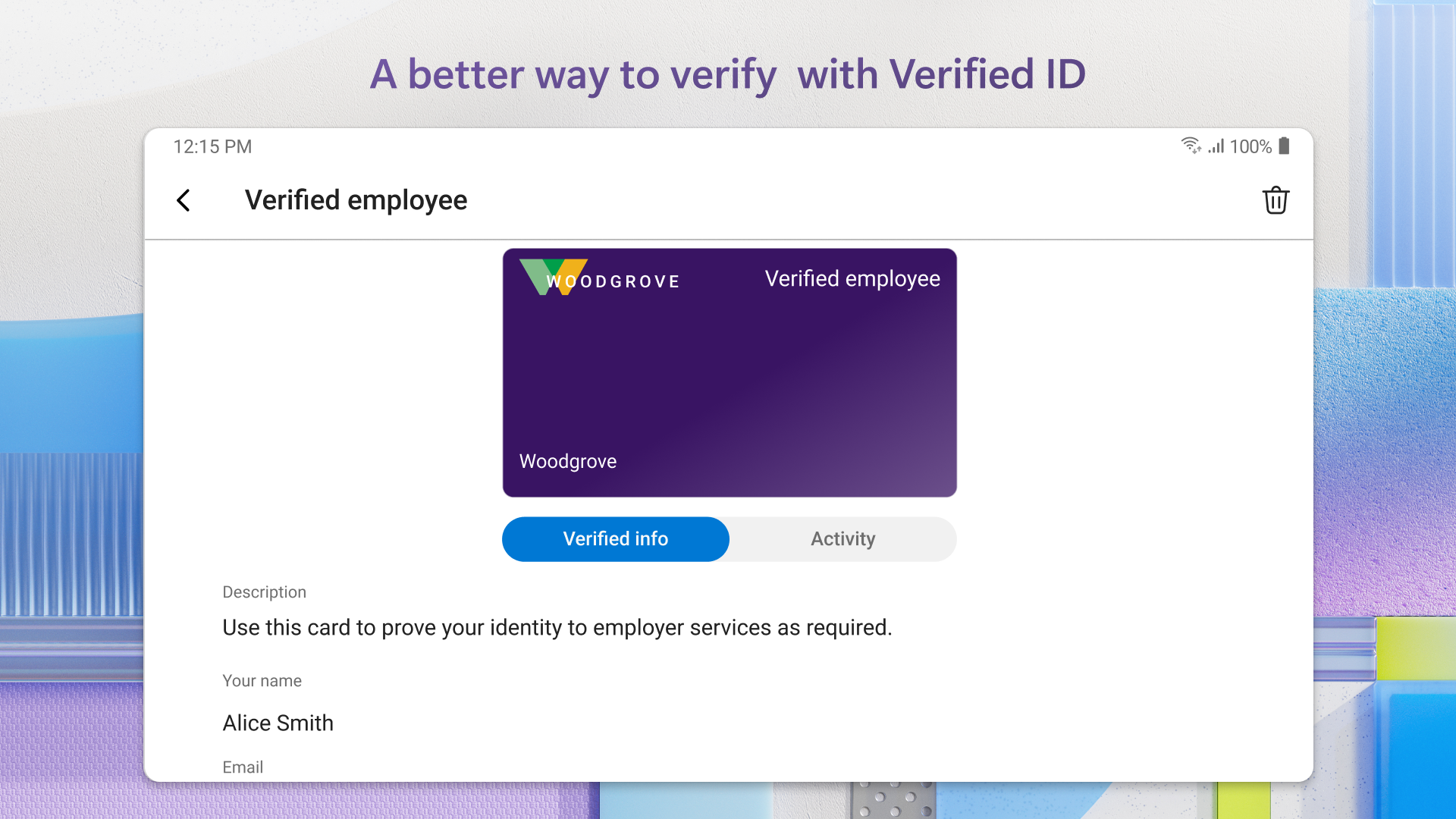Select the identity proof description text
The width and height of the screenshot is (1456, 819).
pyautogui.click(x=557, y=627)
